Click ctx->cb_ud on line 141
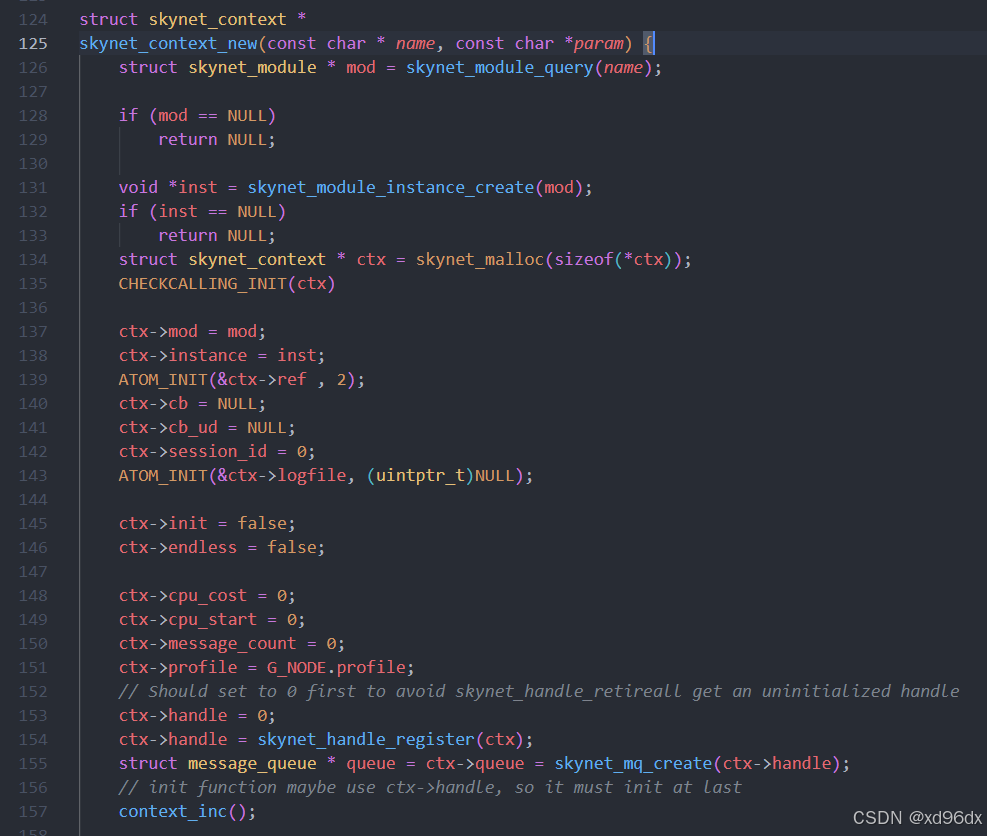The height and width of the screenshot is (836, 987). [x=168, y=427]
